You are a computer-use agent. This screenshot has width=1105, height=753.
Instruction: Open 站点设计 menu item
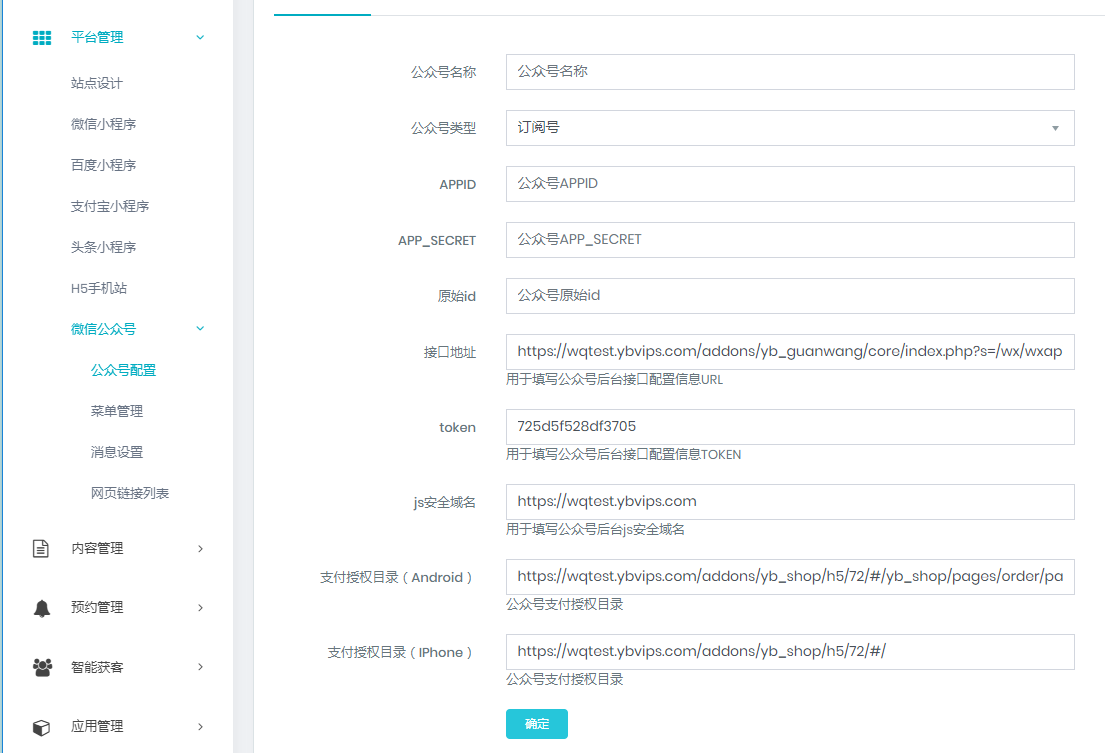click(x=97, y=83)
